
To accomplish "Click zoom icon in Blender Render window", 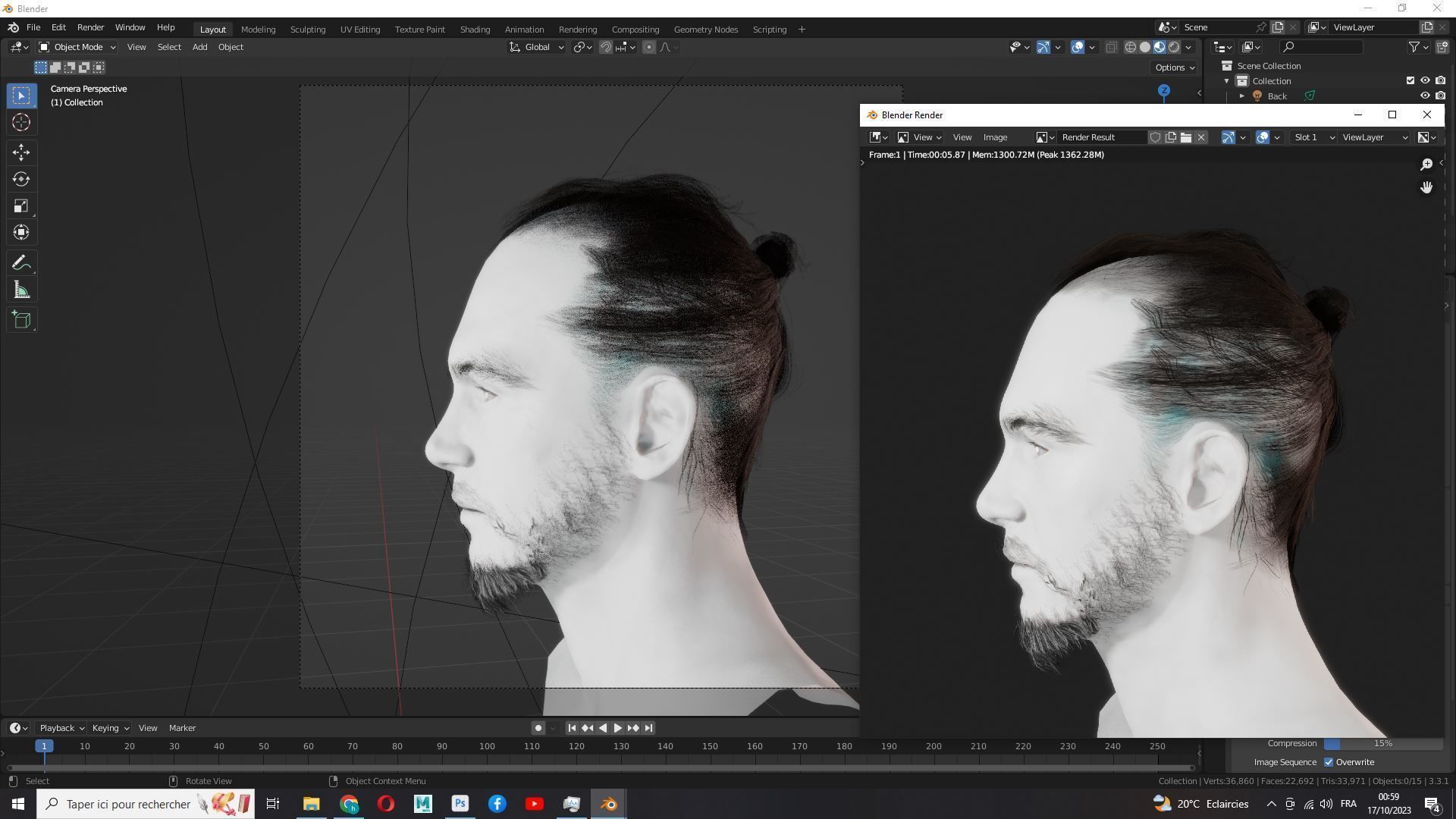I will pos(1426,165).
